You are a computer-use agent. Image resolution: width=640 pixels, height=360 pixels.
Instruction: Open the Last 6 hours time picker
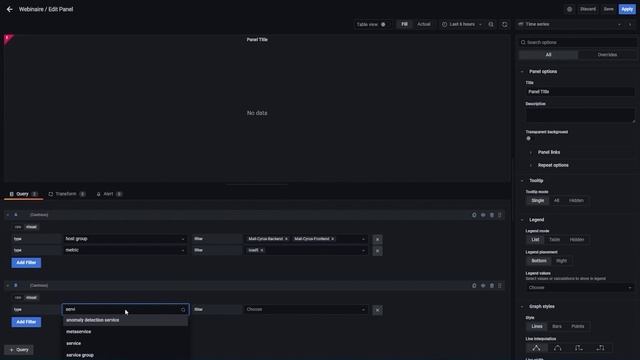tap(462, 24)
